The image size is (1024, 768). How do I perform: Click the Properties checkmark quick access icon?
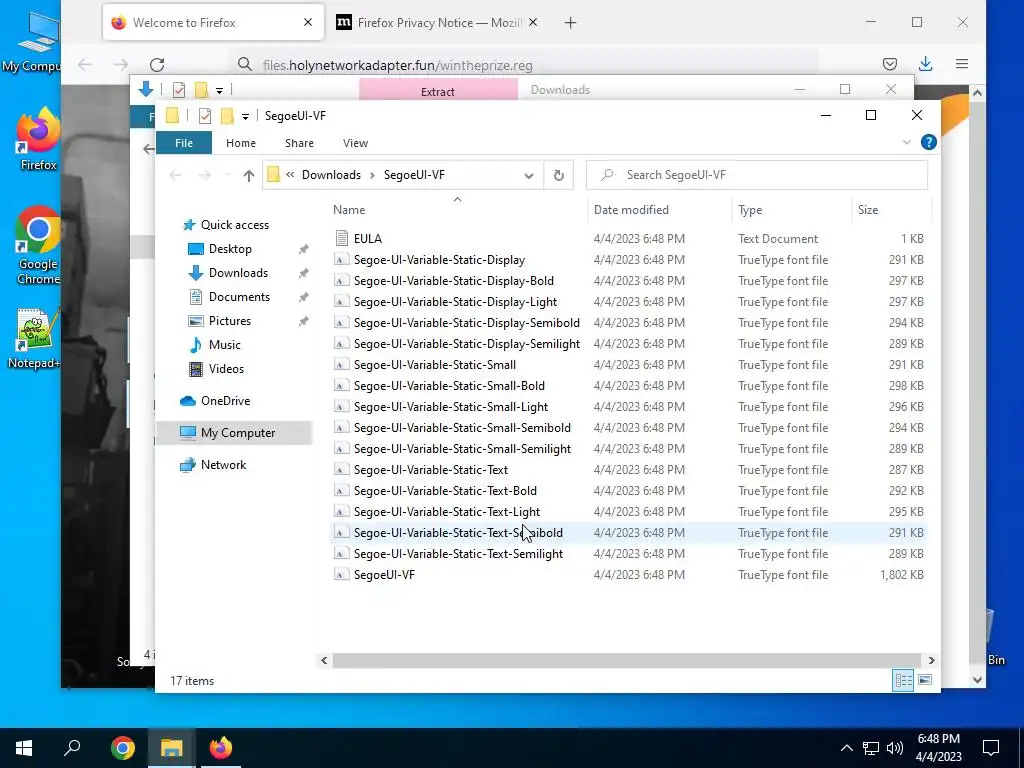coord(205,116)
